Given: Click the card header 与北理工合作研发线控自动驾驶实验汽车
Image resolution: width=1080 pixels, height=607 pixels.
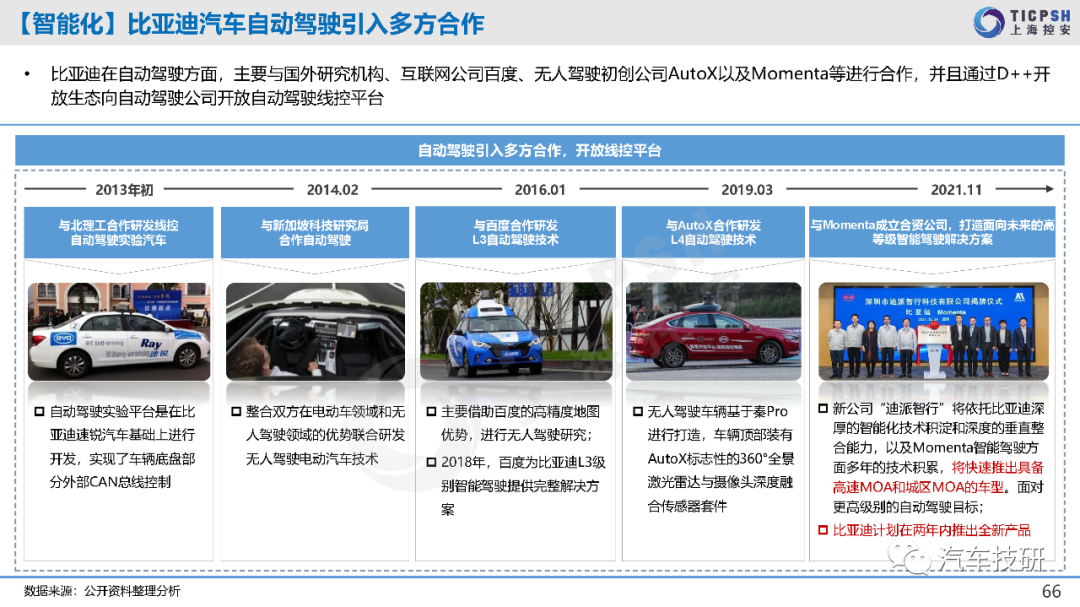Looking at the screenshot, I should point(118,232).
